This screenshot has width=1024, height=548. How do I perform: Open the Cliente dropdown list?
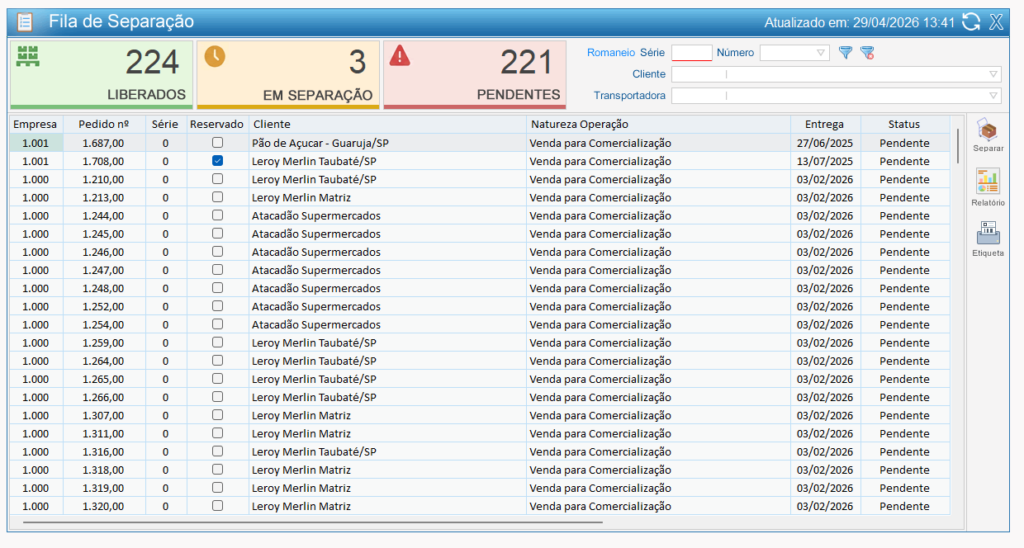pyautogui.click(x=993, y=74)
